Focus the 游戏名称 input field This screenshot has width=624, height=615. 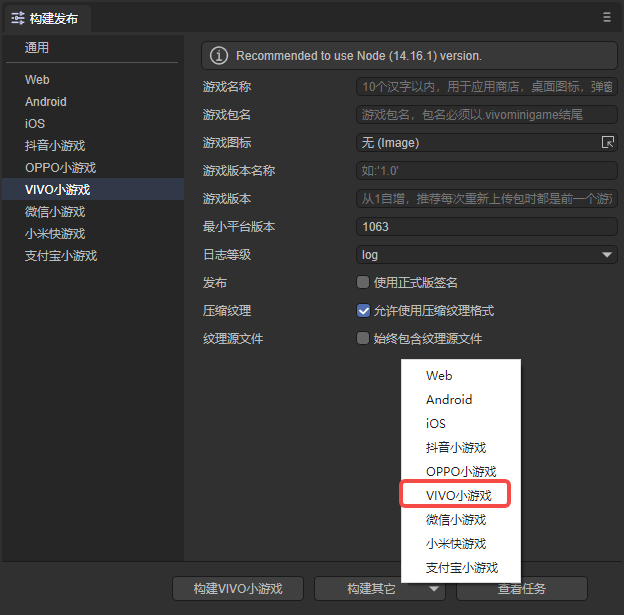(486, 86)
